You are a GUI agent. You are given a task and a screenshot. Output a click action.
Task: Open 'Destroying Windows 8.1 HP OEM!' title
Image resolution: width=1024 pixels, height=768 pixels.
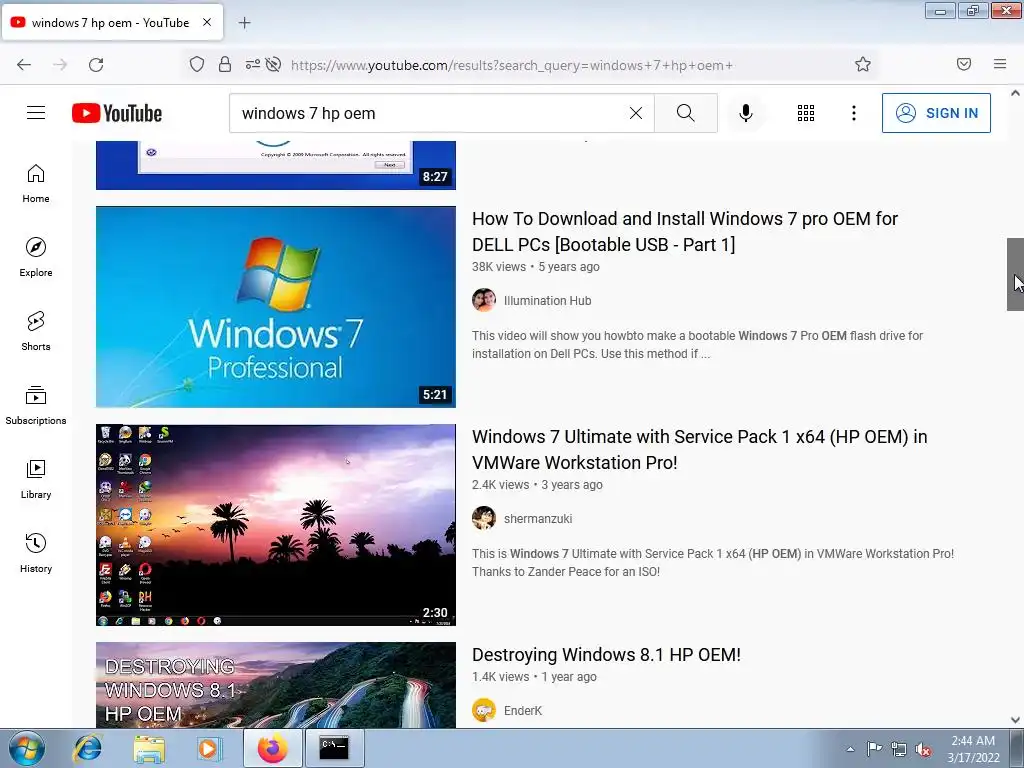(607, 654)
